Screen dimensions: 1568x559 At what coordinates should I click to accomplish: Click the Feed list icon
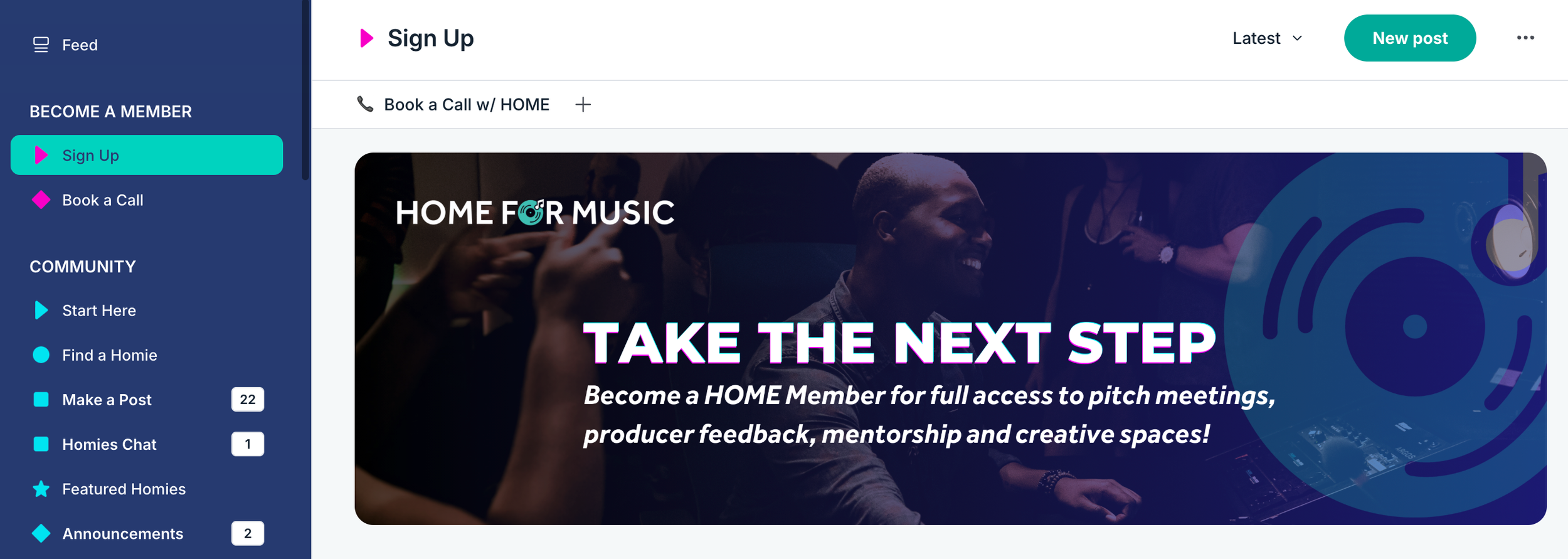41,45
